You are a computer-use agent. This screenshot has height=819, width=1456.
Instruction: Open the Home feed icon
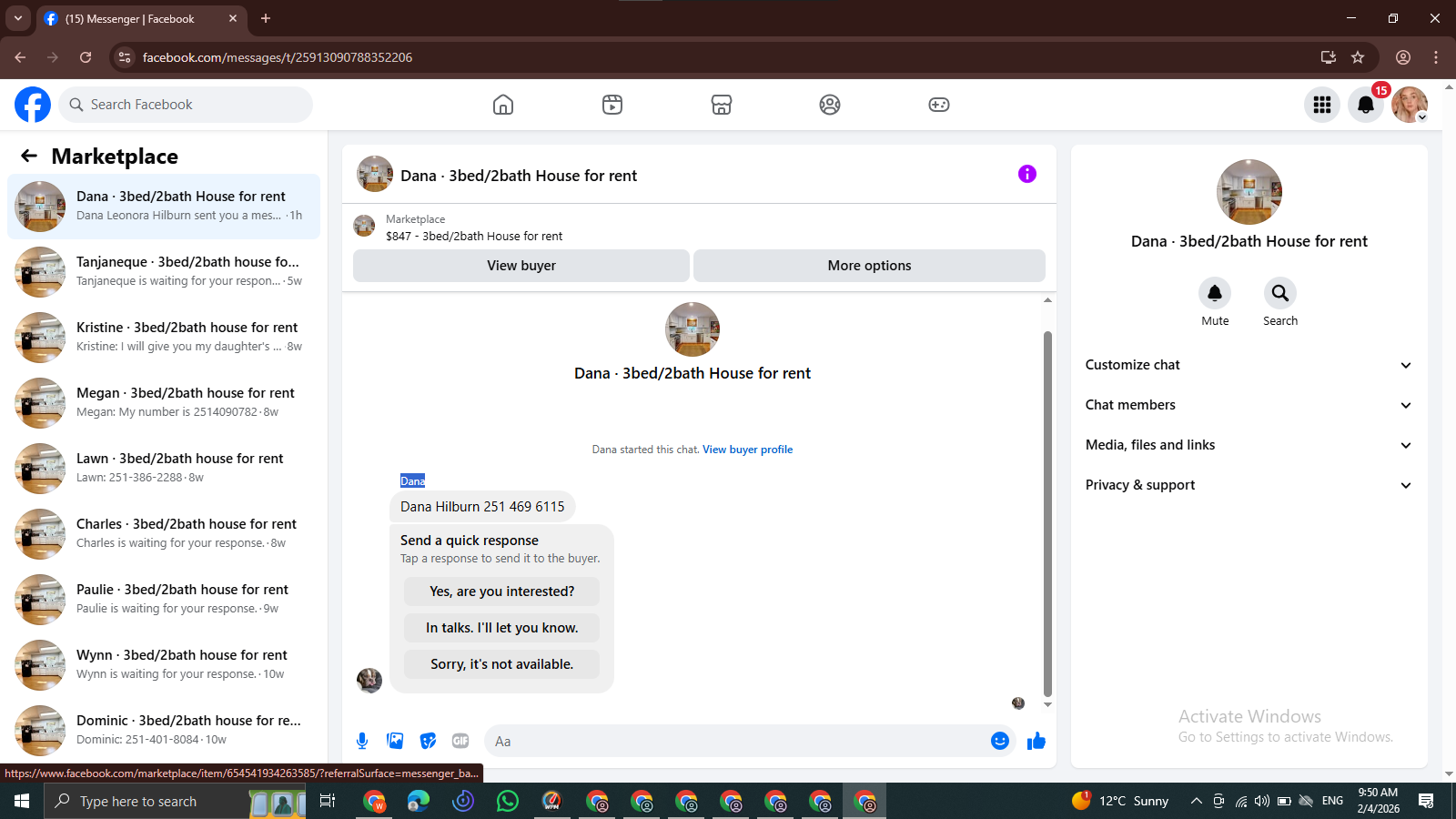click(503, 105)
